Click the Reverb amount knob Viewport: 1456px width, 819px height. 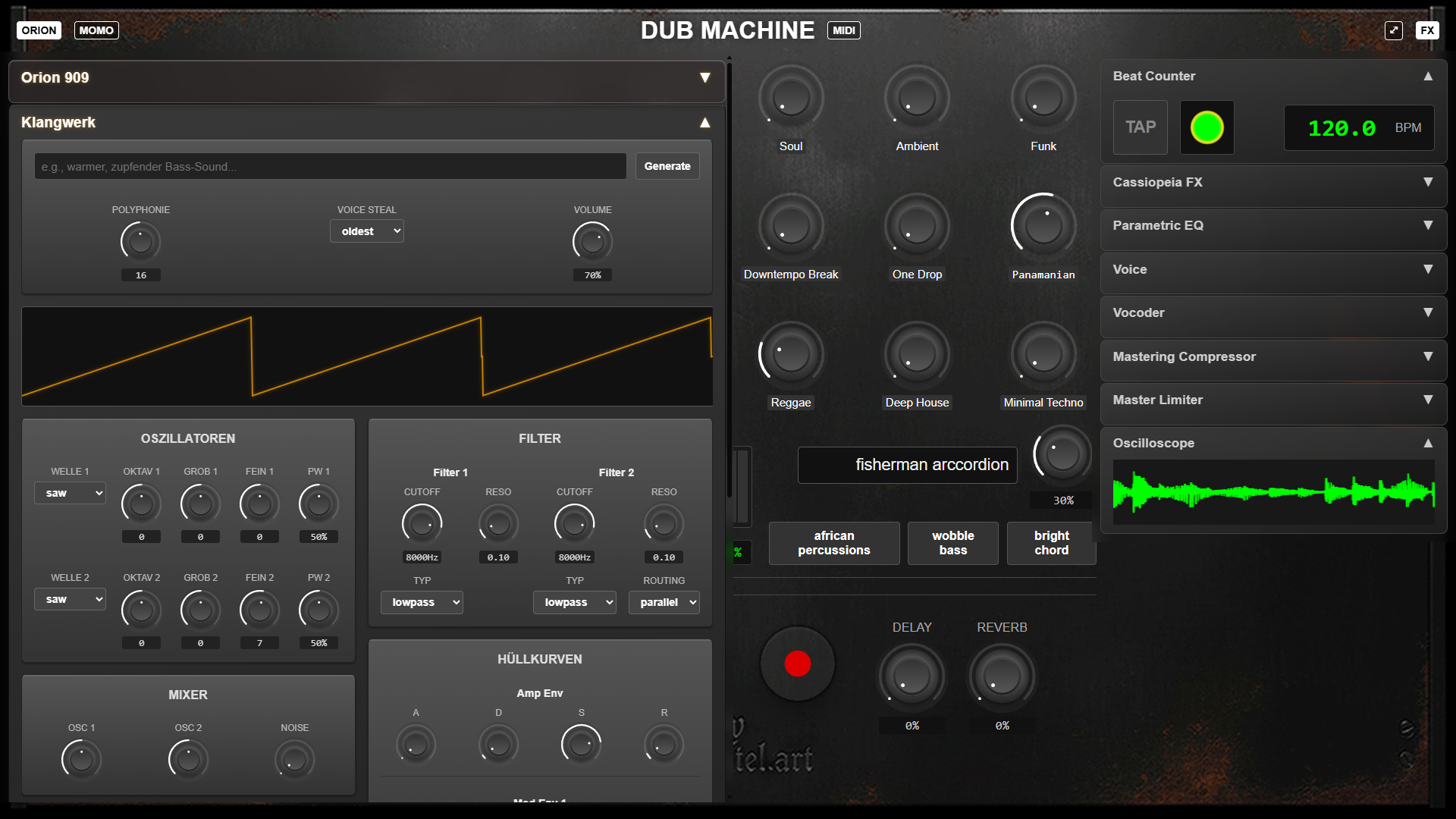(x=1002, y=676)
